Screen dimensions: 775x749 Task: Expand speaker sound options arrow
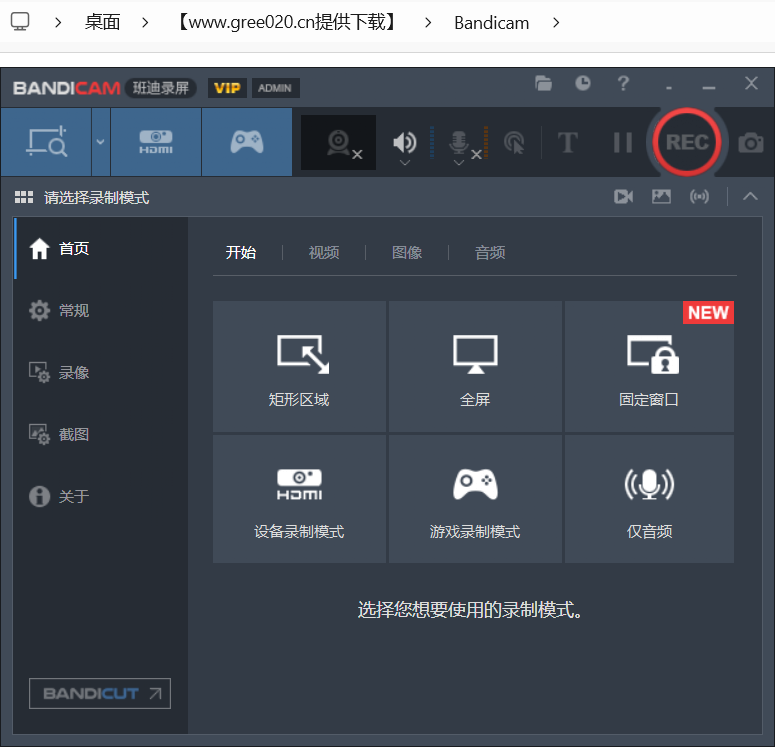pyautogui.click(x=404, y=162)
